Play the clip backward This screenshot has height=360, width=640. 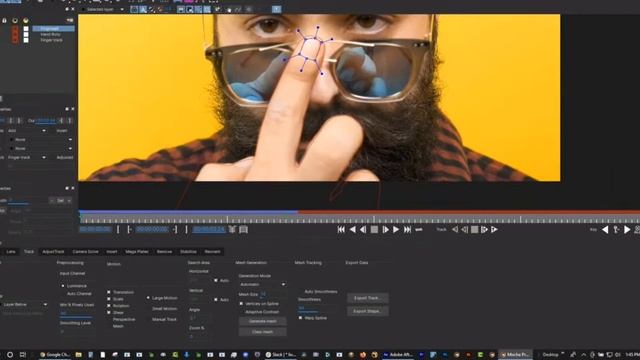tap(352, 230)
